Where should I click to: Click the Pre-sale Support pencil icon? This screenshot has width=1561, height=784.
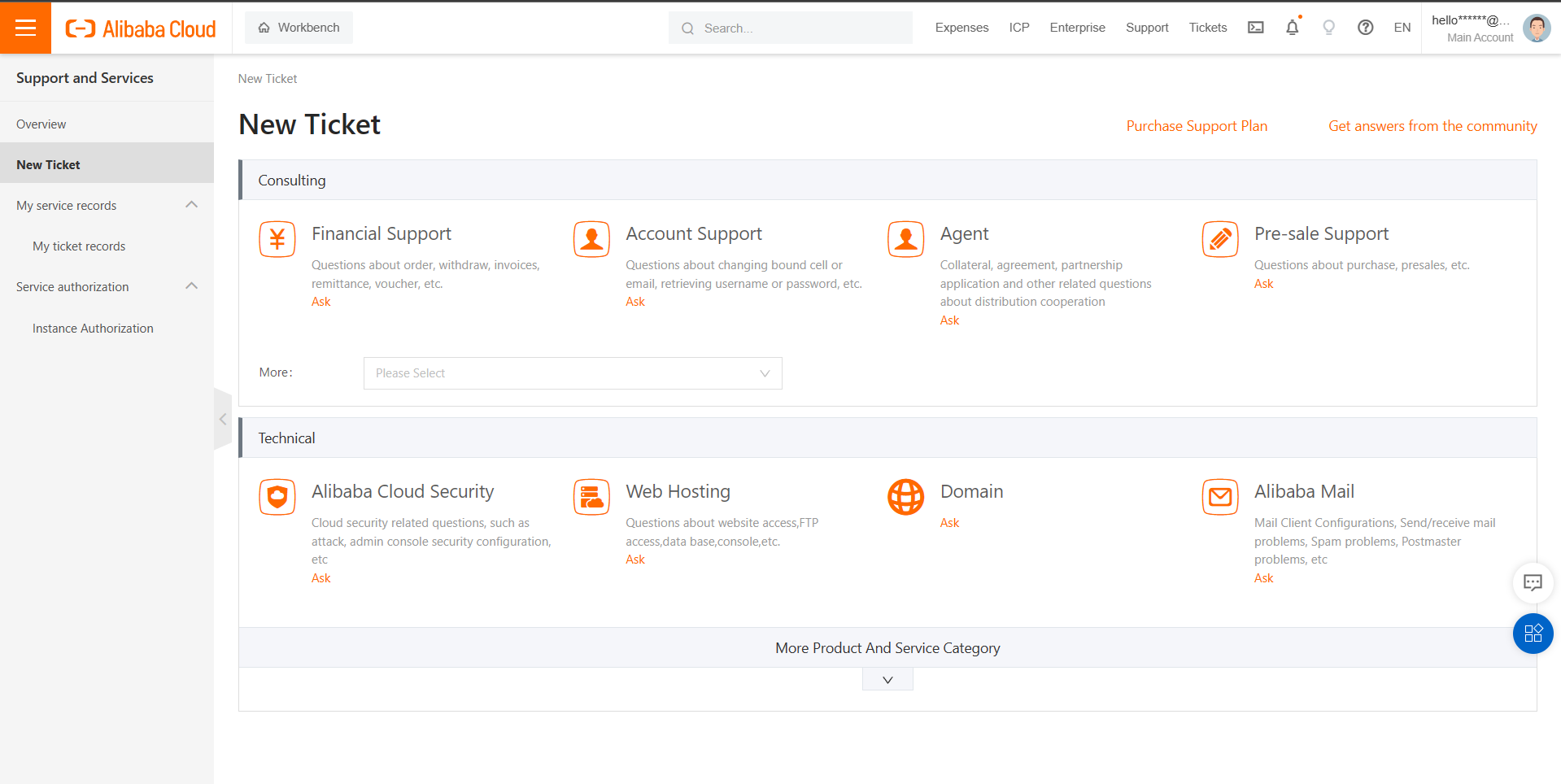1220,239
